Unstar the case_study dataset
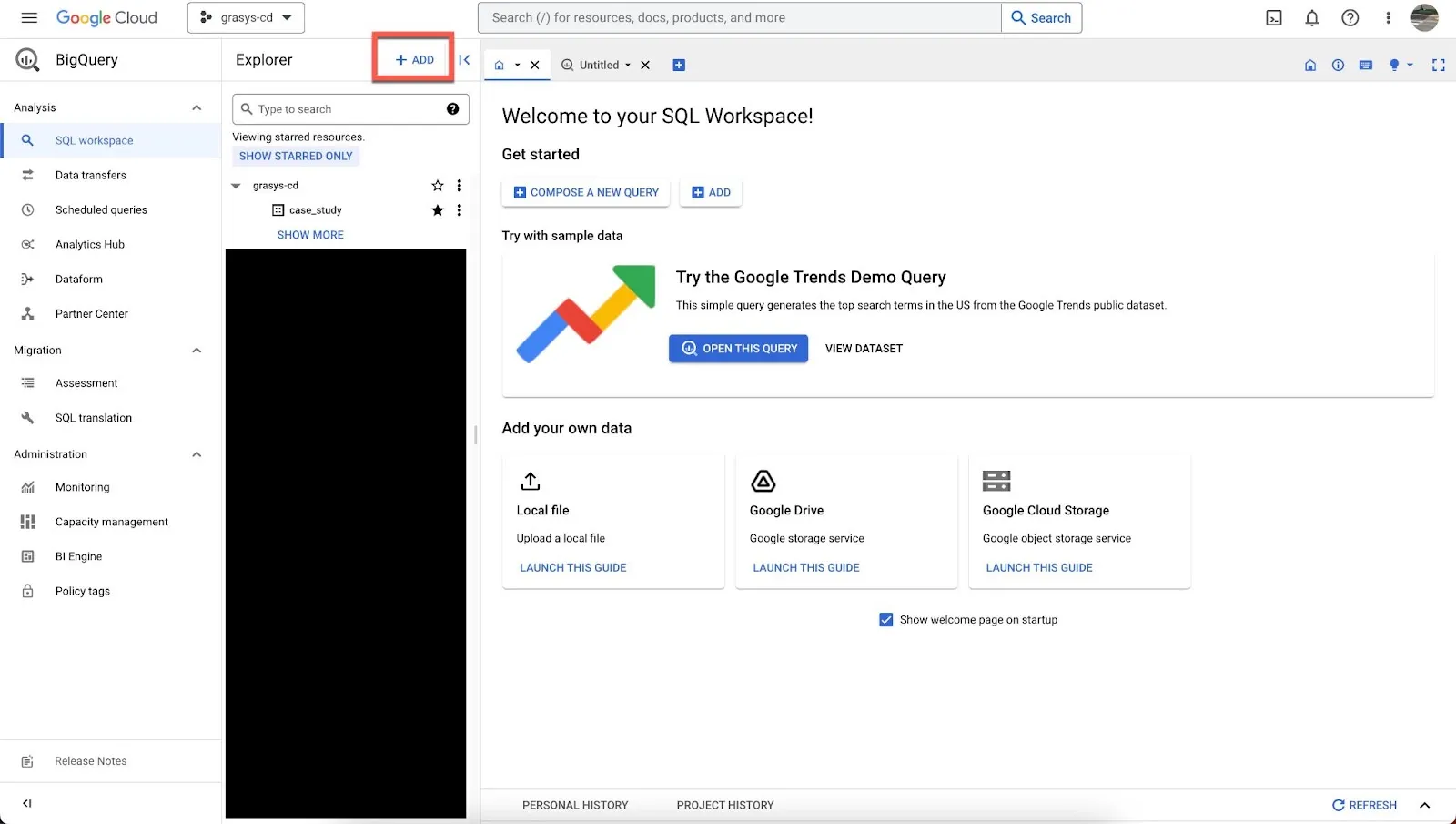The width and height of the screenshot is (1456, 824). [438, 210]
